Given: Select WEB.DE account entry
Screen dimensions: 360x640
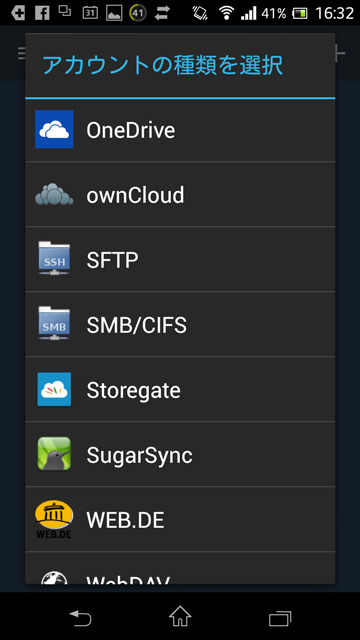Looking at the screenshot, I should 180,519.
